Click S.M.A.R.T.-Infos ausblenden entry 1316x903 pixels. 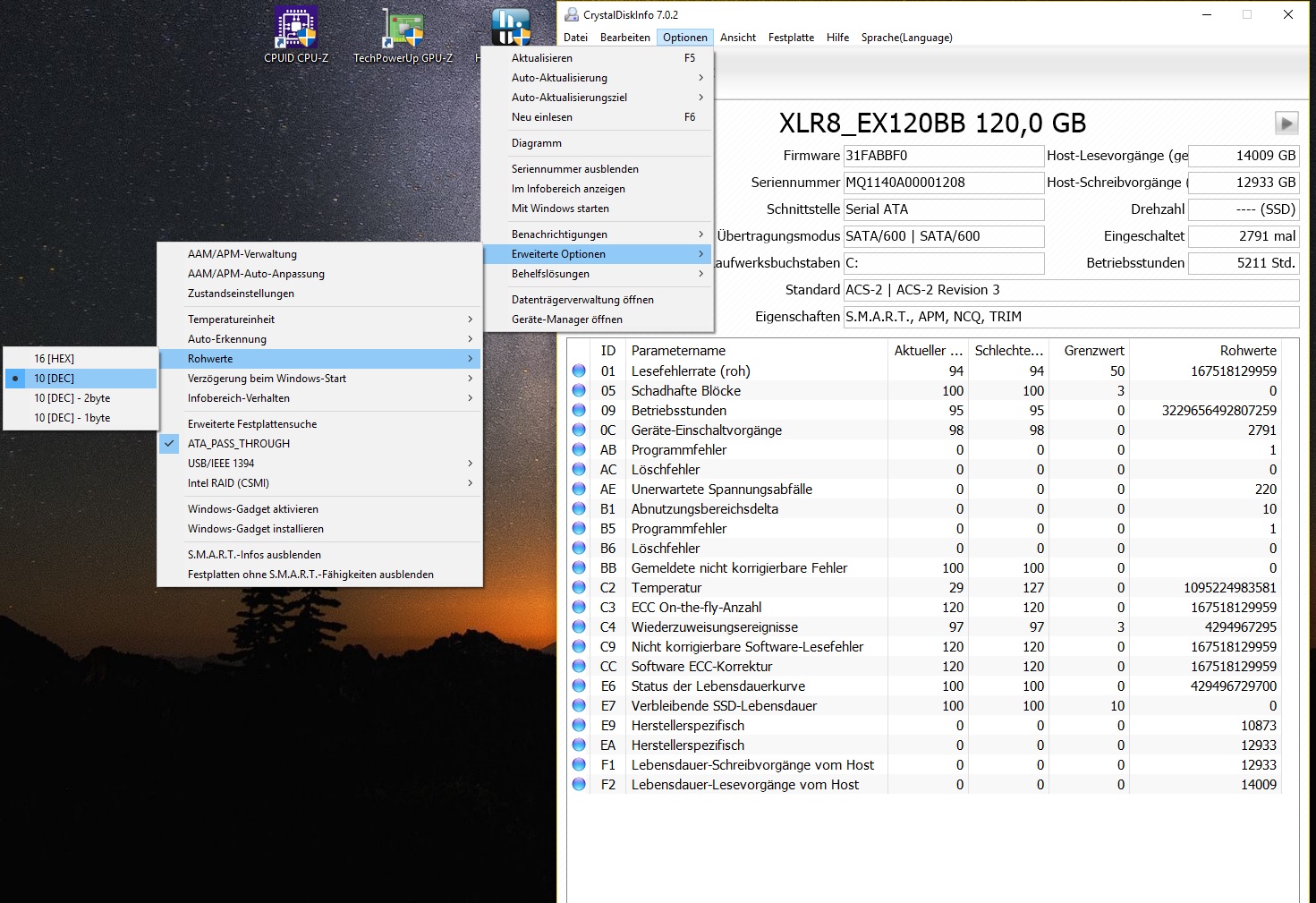320,555
